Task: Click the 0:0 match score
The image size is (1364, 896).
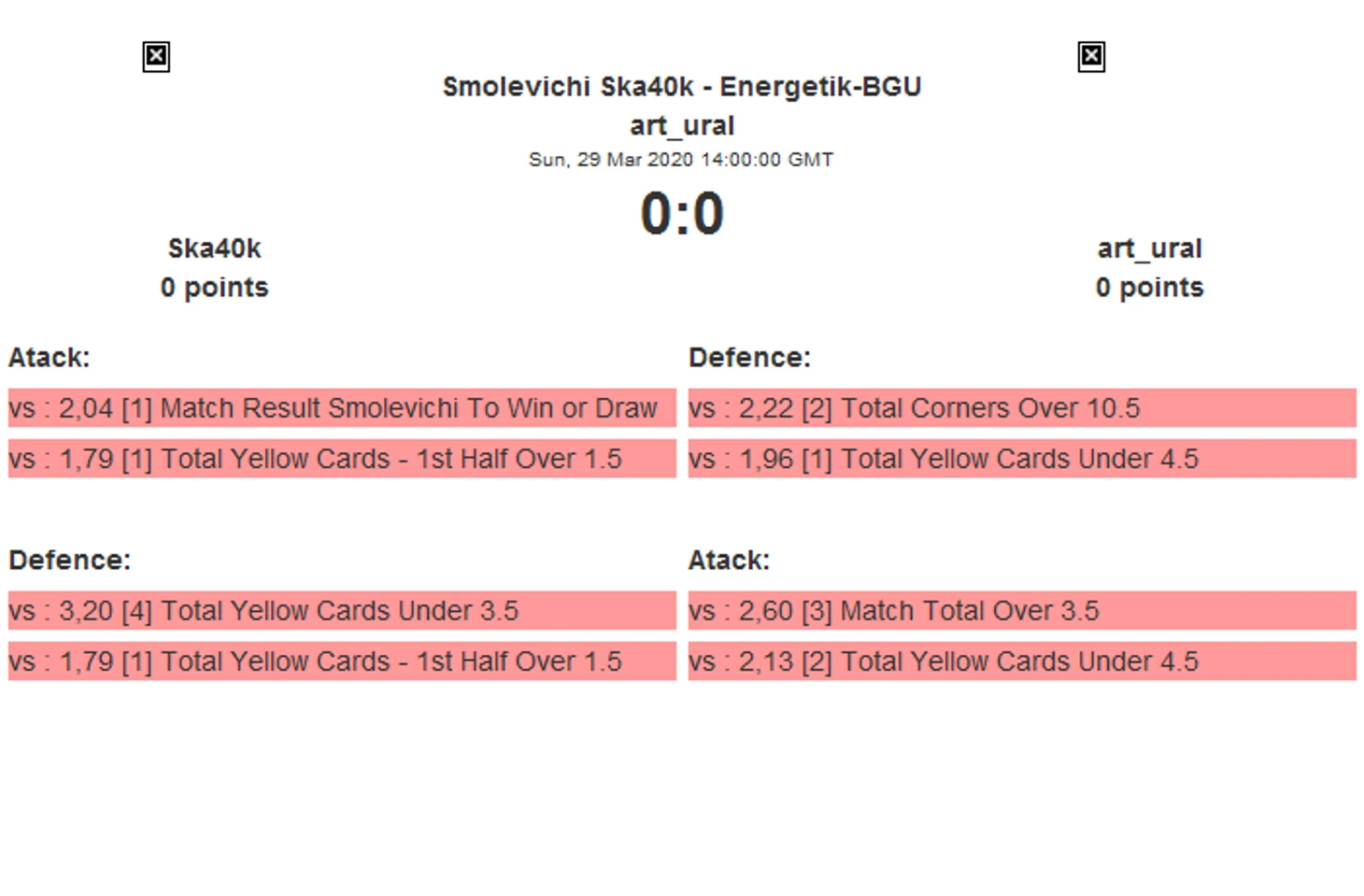Action: (x=682, y=213)
